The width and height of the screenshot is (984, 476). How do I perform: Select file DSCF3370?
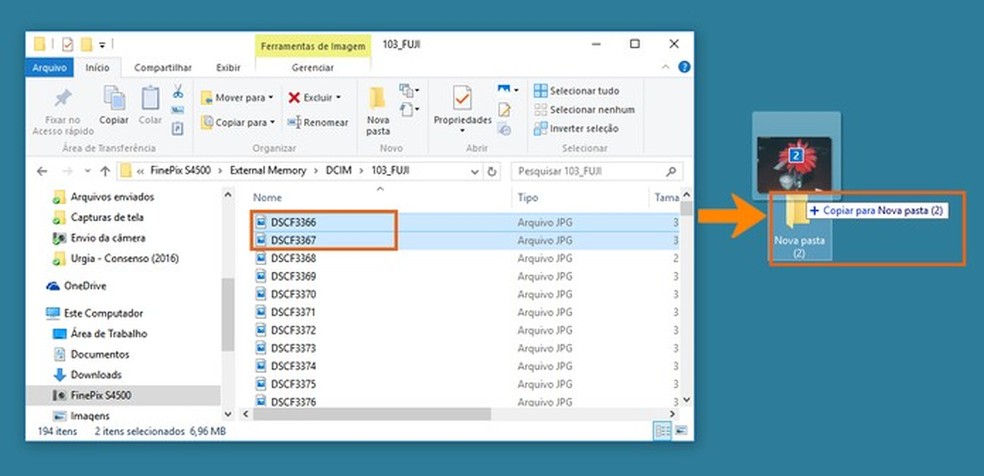293,294
